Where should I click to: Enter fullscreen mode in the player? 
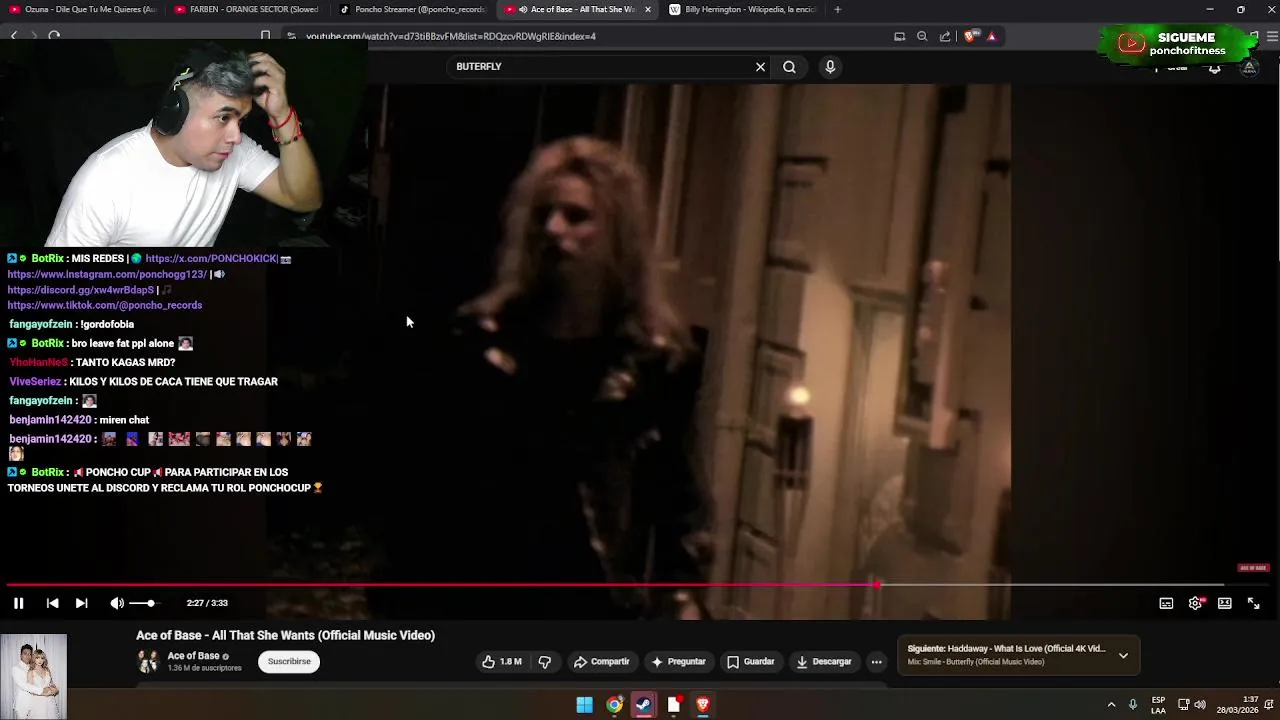1253,603
